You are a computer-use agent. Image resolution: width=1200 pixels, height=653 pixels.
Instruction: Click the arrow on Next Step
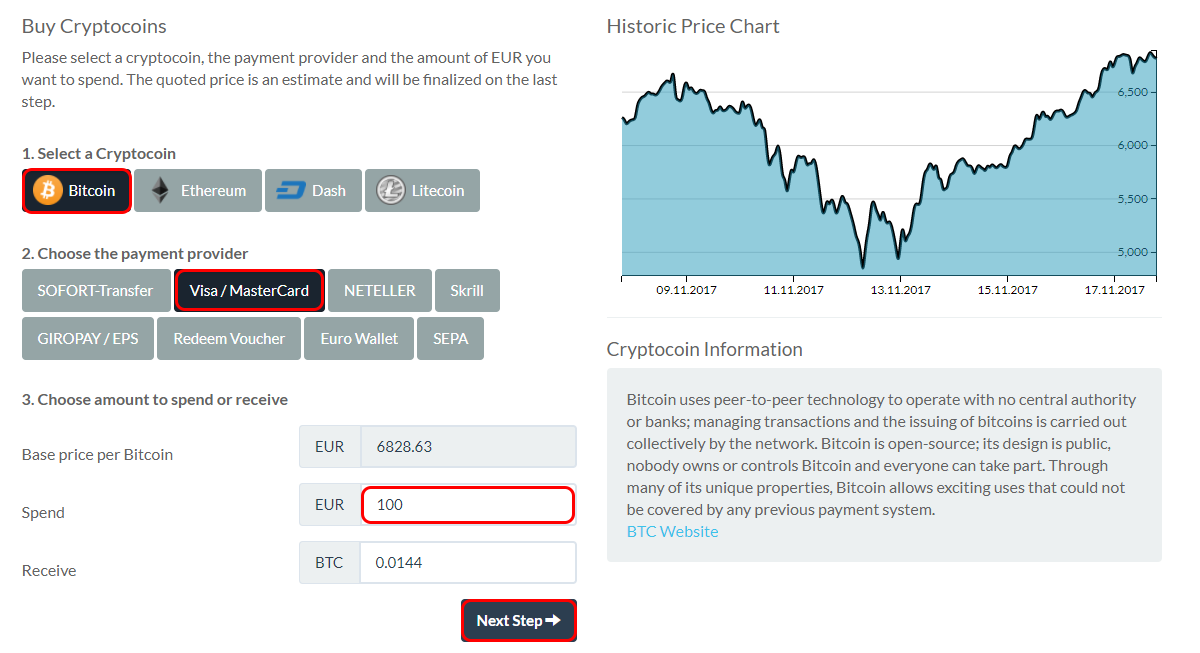coord(553,620)
